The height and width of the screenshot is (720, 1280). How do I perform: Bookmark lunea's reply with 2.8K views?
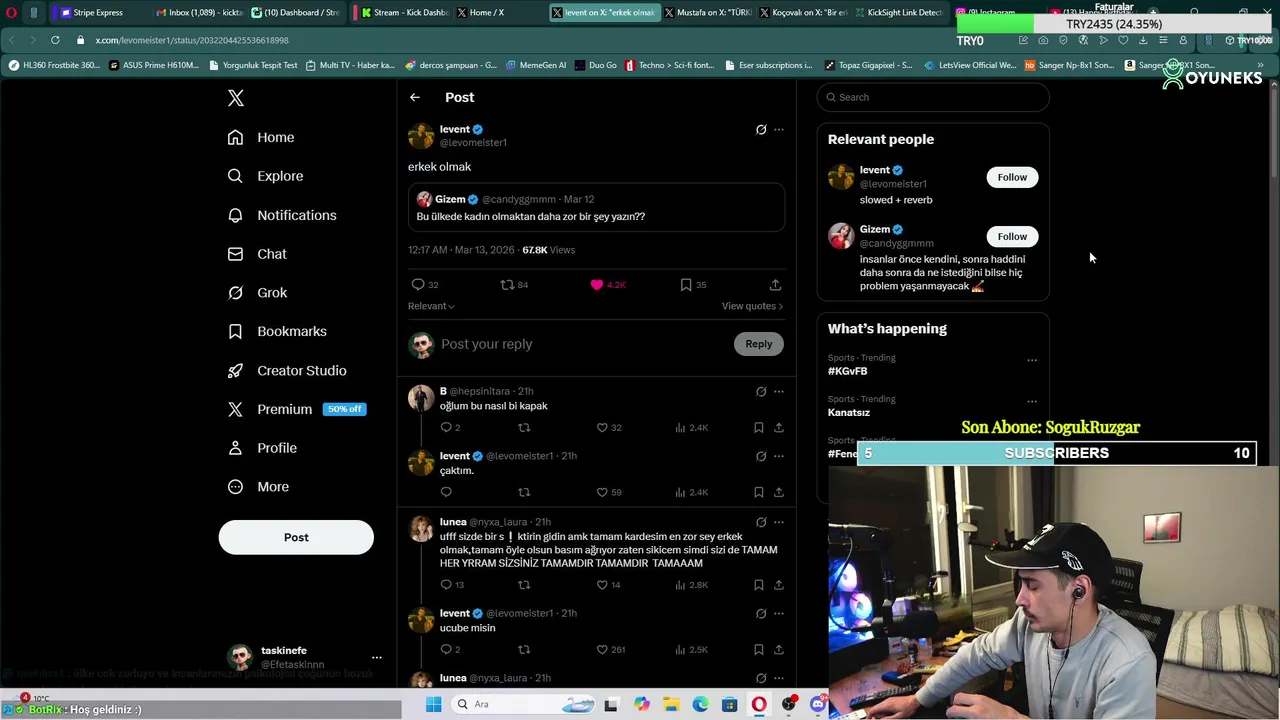[759, 585]
